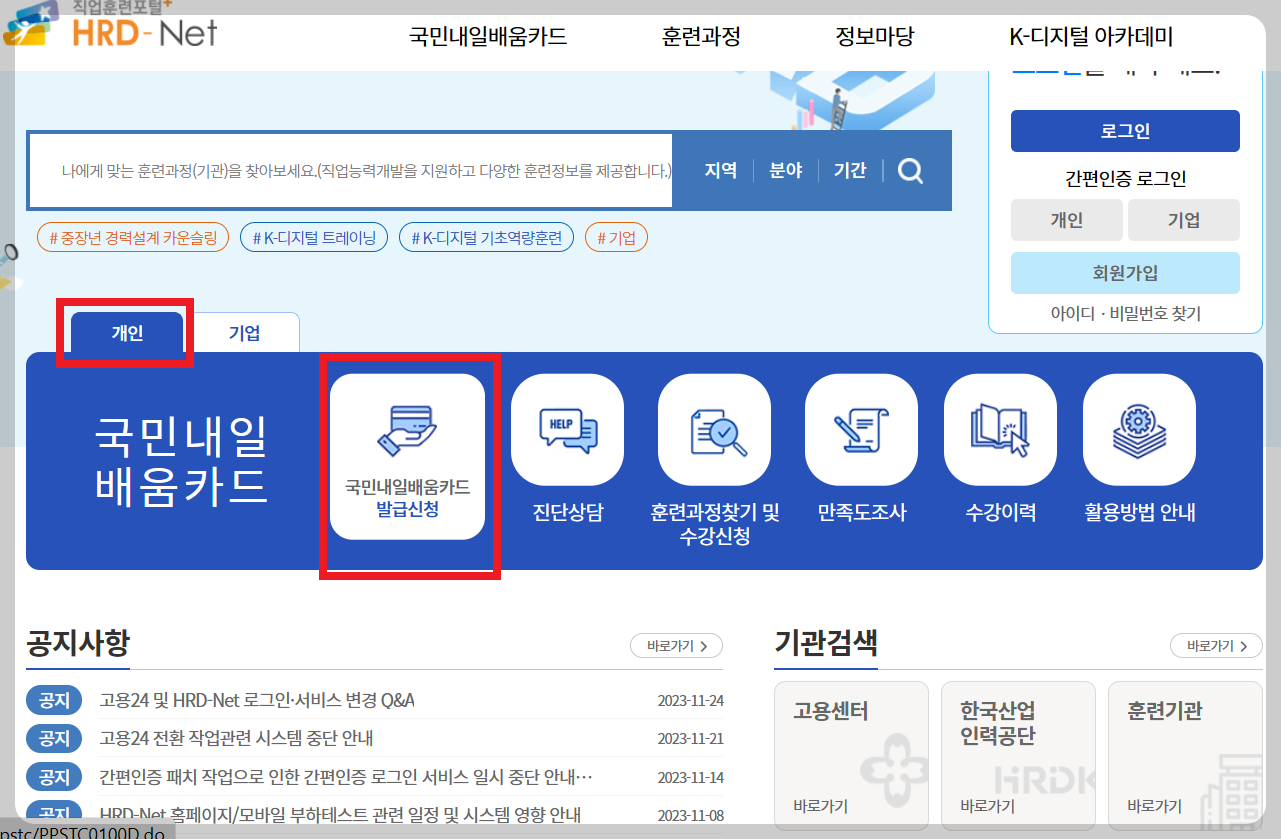Open the 활용방법 안내 gear icon
Screen dimensions: 1281x839
point(1139,430)
